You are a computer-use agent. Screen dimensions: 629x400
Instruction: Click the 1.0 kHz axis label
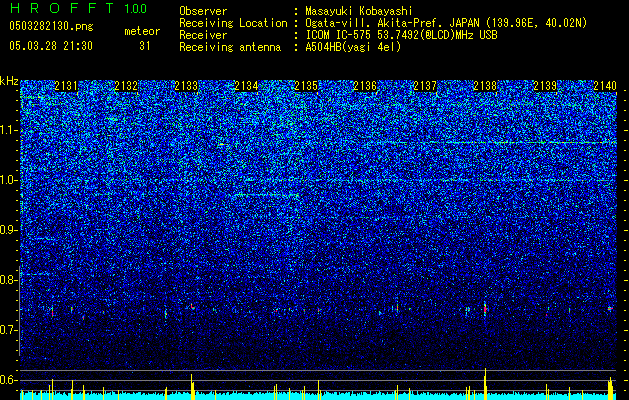pyautogui.click(x=9, y=180)
